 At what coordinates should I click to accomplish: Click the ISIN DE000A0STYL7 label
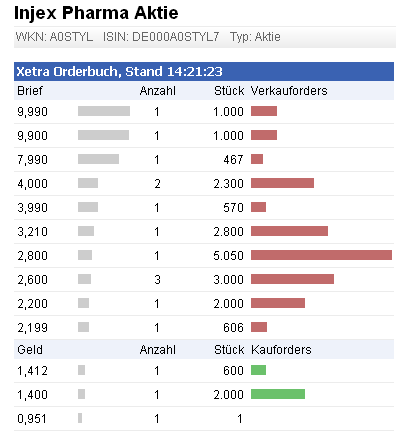click(x=161, y=37)
